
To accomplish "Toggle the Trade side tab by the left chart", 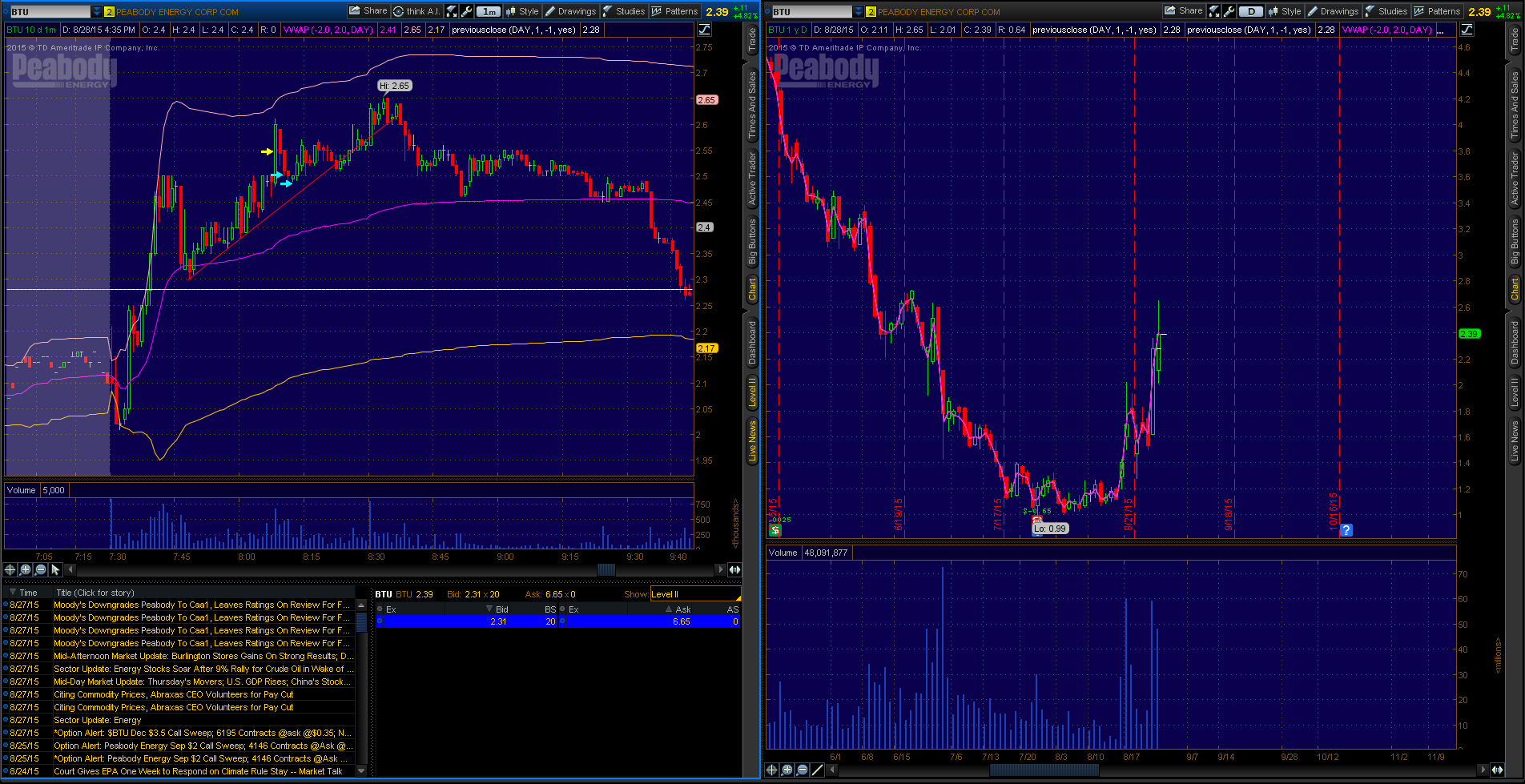I will (752, 41).
